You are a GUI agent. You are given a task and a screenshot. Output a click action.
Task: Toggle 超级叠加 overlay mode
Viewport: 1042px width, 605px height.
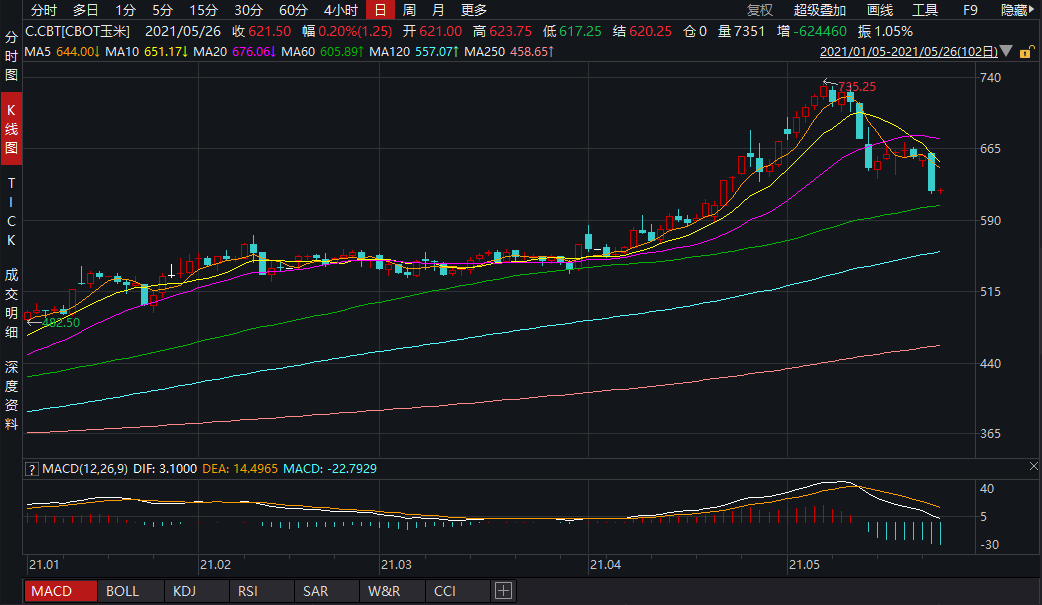(x=819, y=10)
